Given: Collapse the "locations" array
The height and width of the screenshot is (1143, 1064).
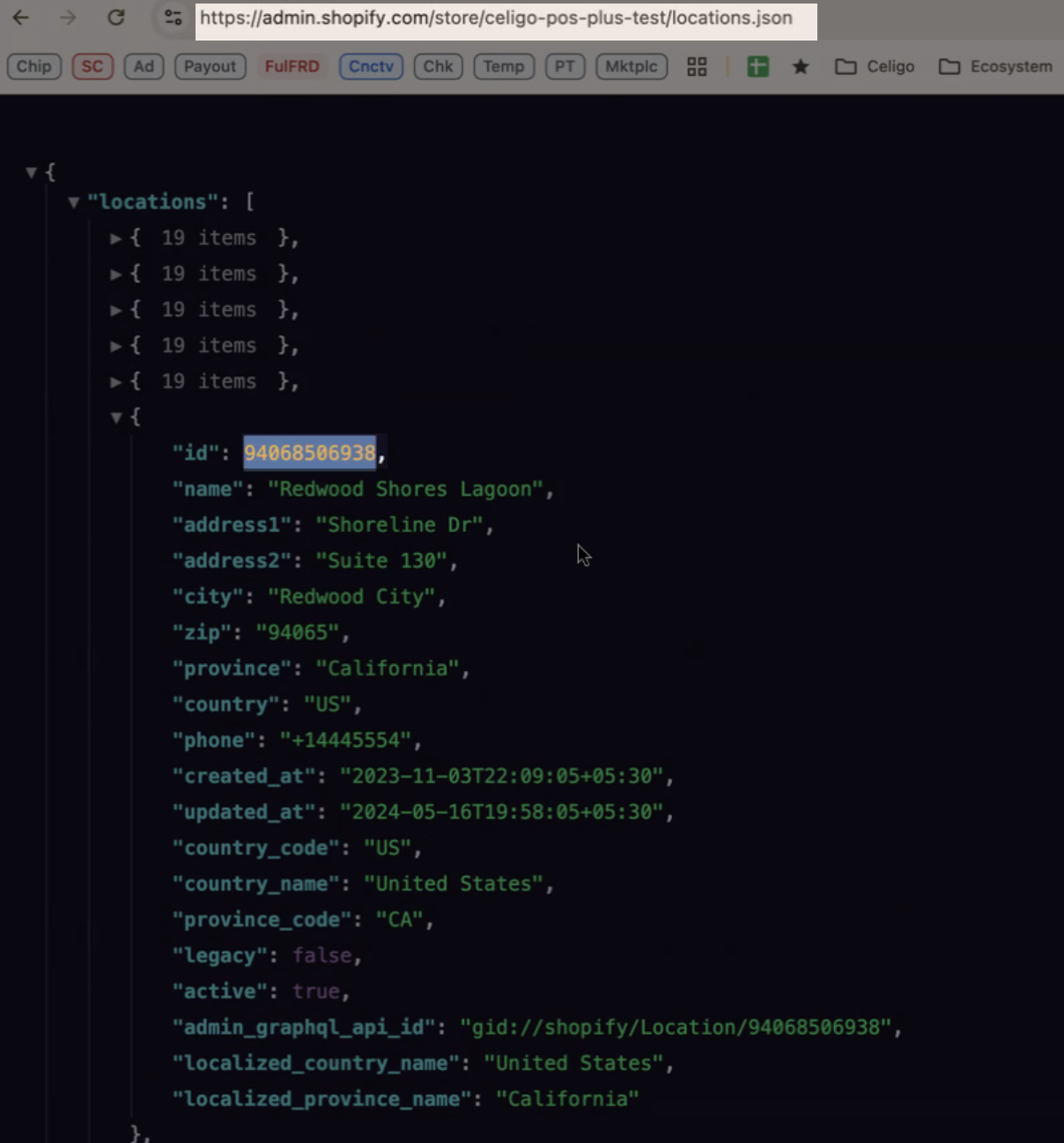Looking at the screenshot, I should [74, 203].
